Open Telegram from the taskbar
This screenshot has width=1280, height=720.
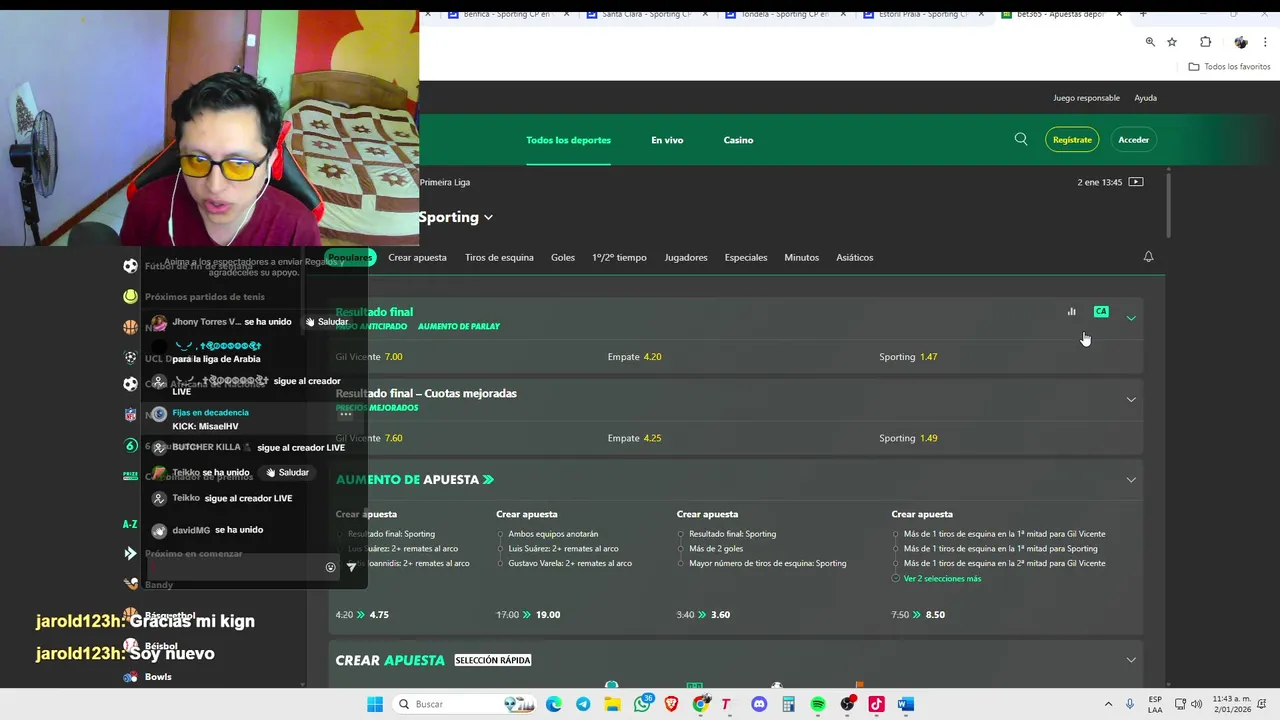(583, 704)
